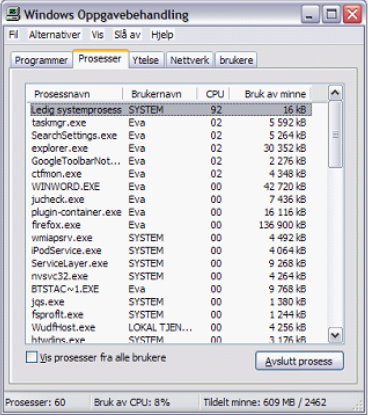The image size is (373, 417).
Task: Maximize the Task Manager window
Action: (x=331, y=14)
